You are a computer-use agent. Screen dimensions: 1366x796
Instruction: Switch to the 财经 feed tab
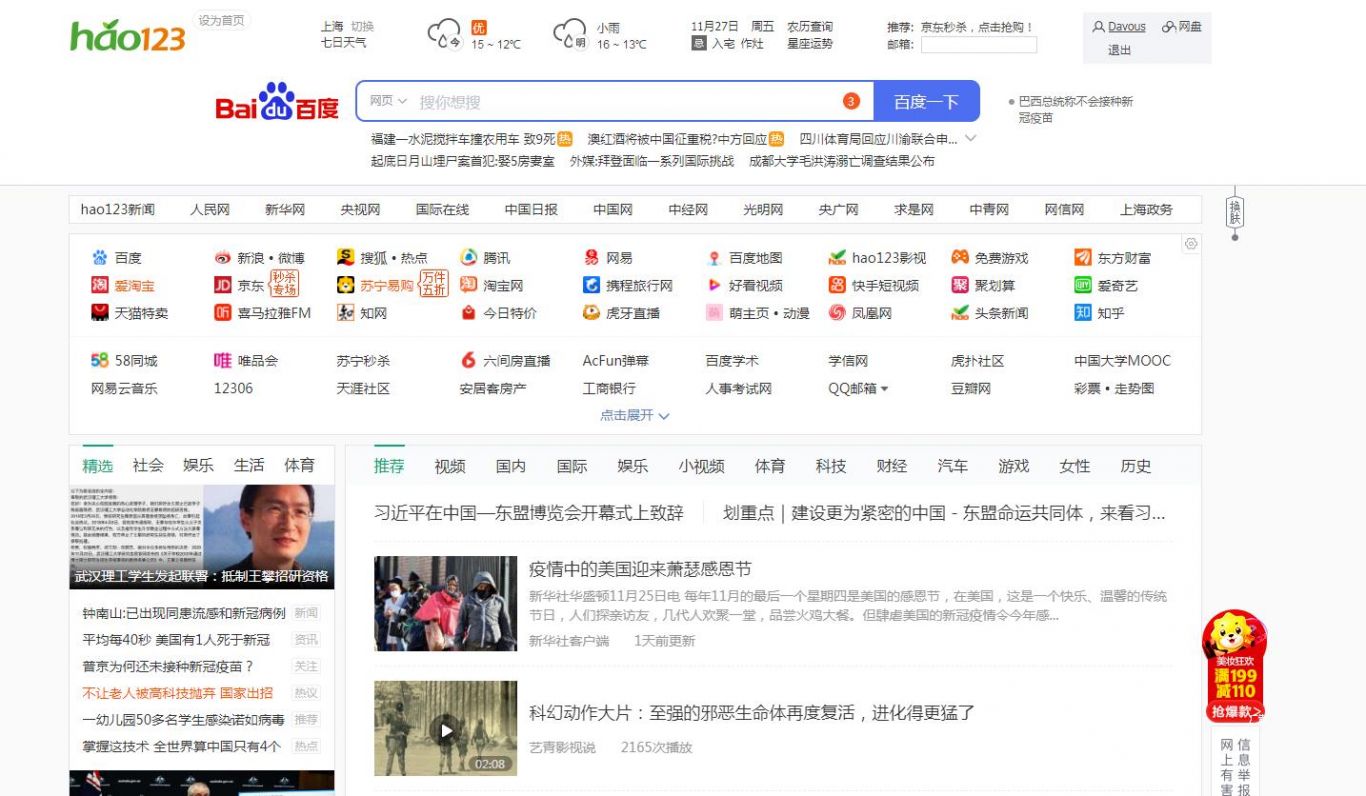[x=891, y=466]
